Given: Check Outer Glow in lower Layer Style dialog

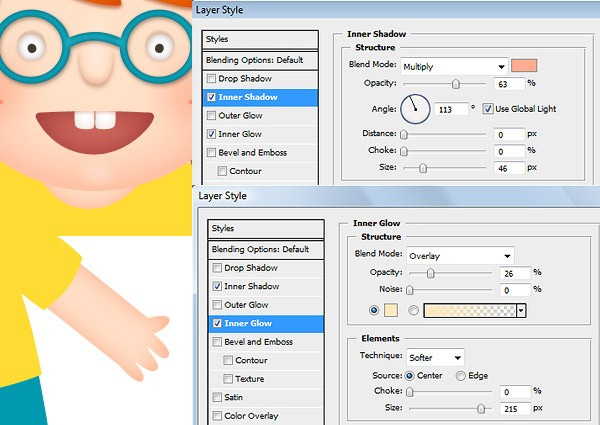Looking at the screenshot, I should coord(217,305).
